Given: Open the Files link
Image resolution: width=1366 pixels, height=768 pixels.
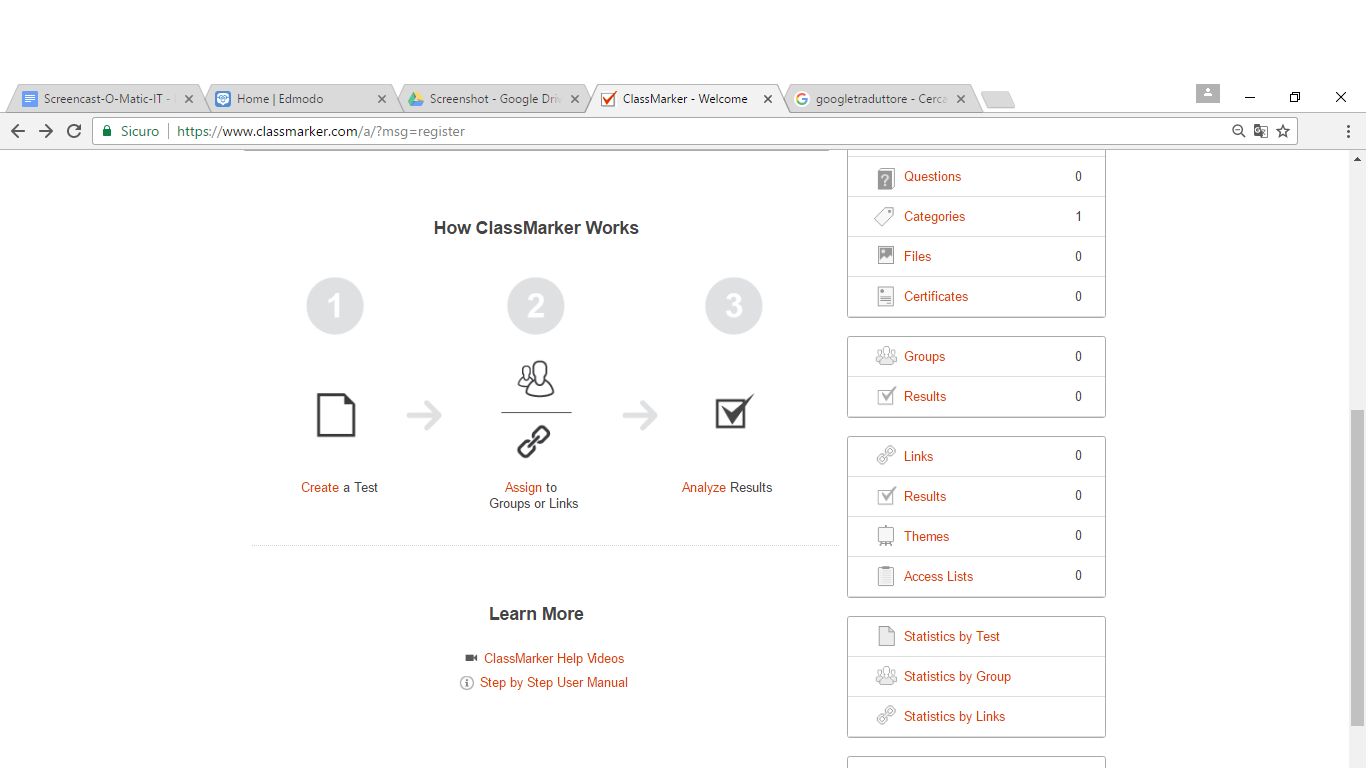Looking at the screenshot, I should point(917,257).
